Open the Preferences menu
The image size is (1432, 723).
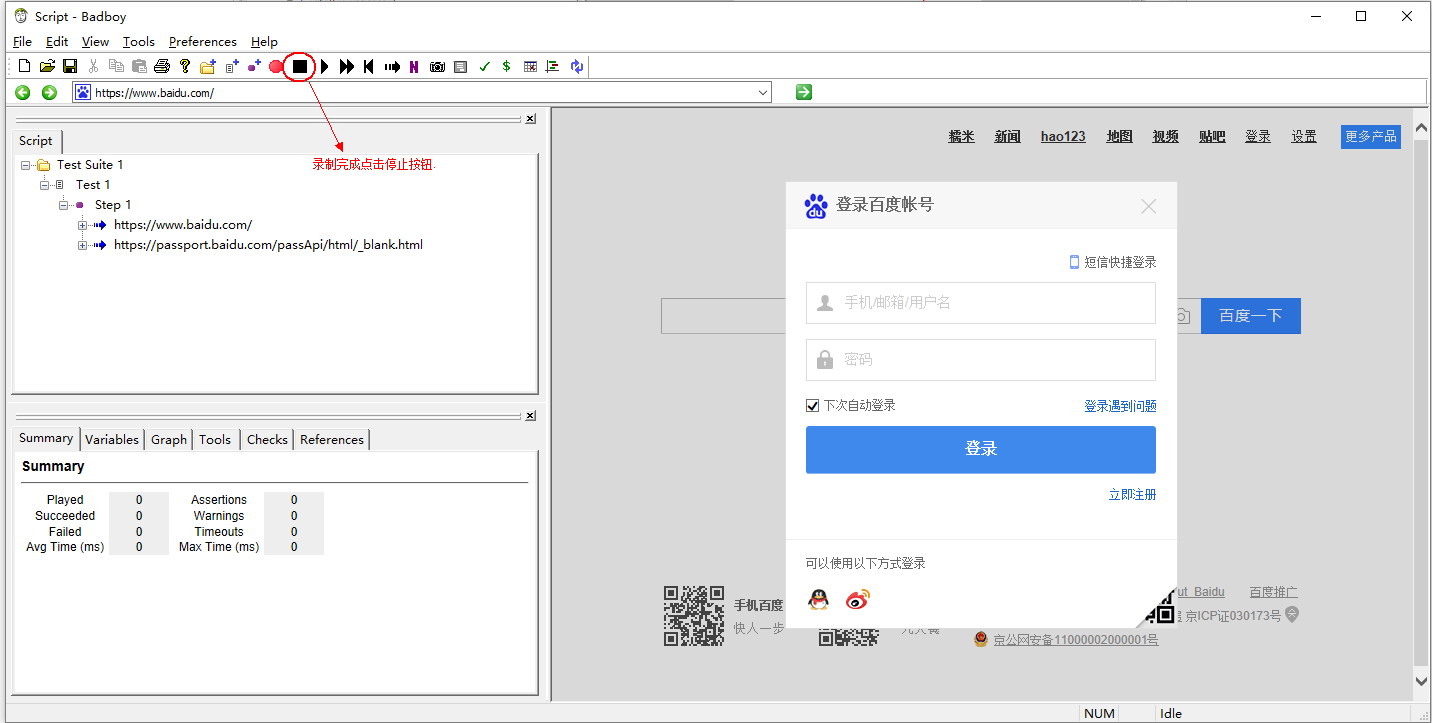coord(203,42)
